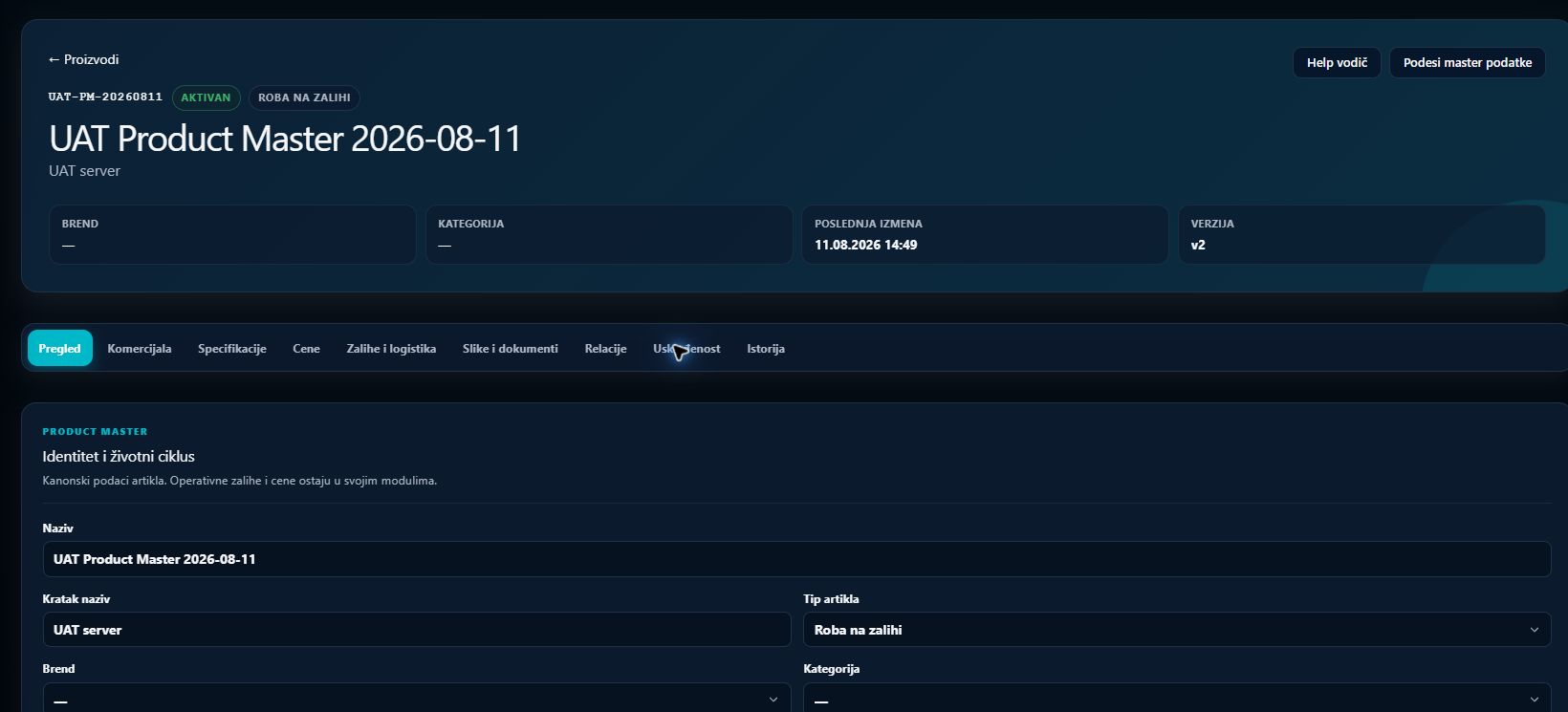The image size is (1568, 712).
Task: Click the product title UAT Product Master 2026-08-11
Action: [285, 139]
